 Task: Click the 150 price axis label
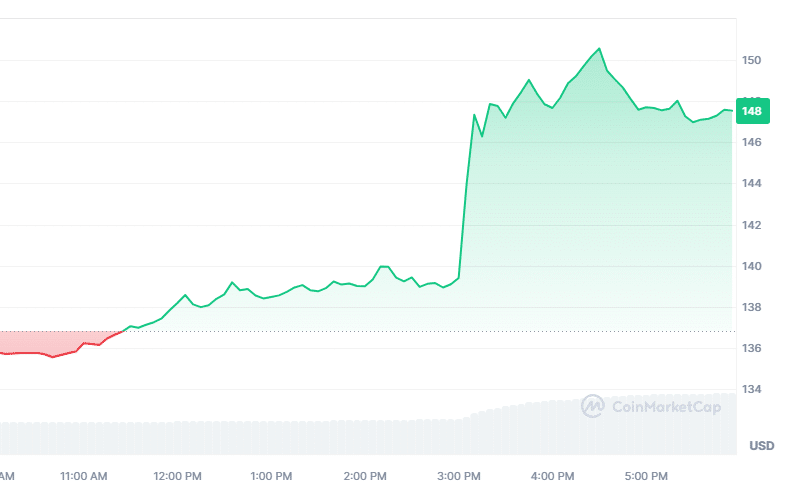coord(752,61)
